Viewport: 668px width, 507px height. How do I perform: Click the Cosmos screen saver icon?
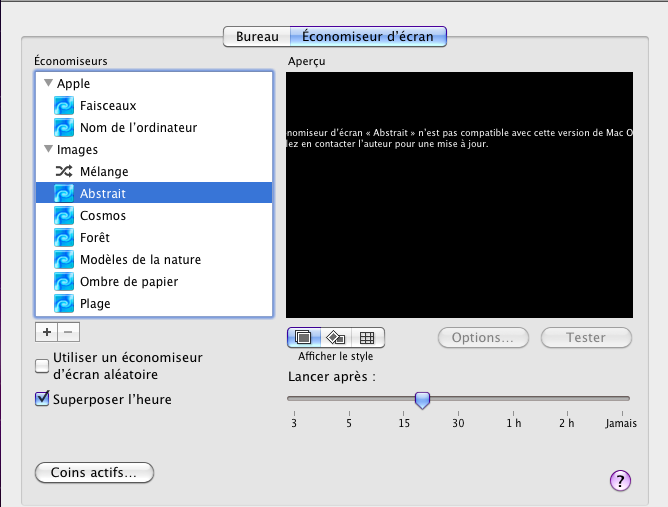click(x=64, y=216)
